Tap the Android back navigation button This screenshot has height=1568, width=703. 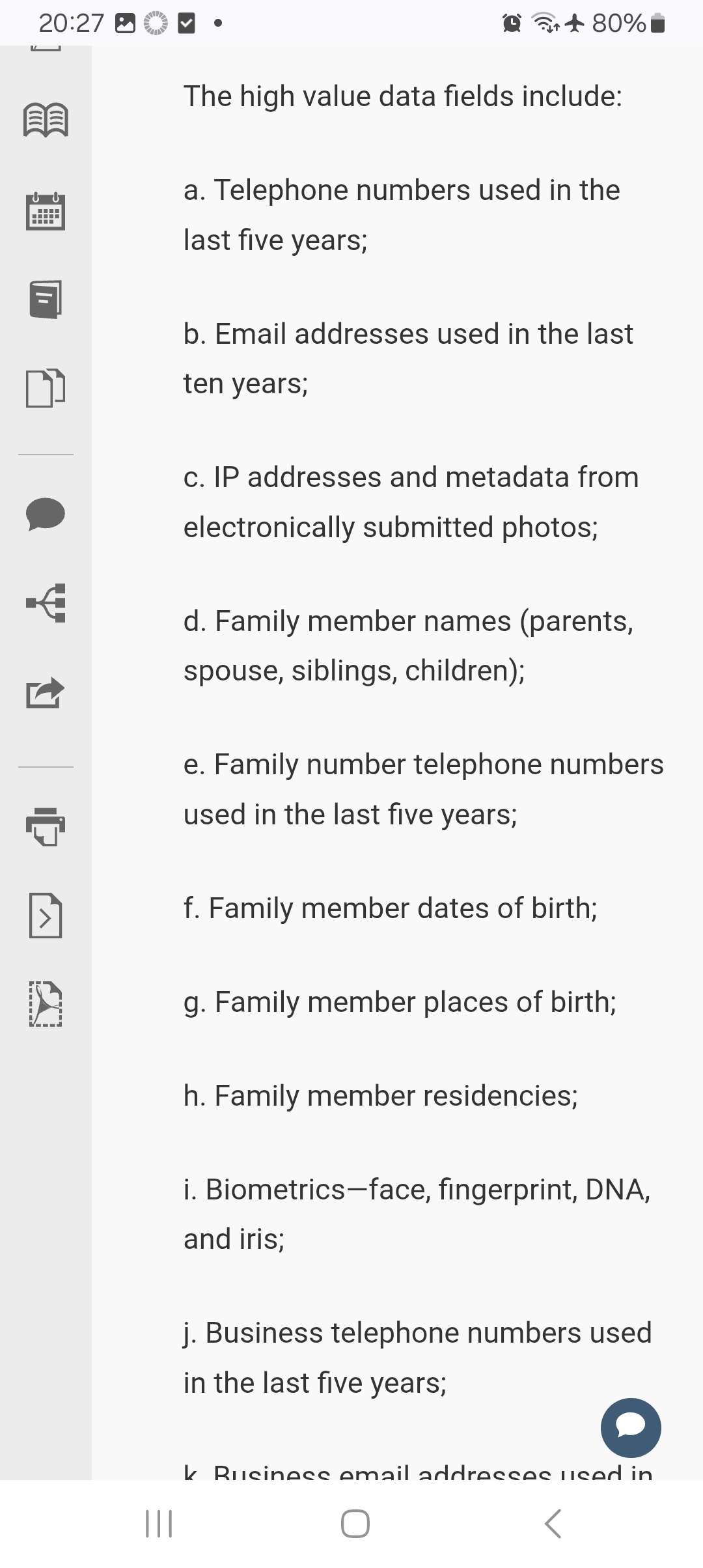pos(552,1524)
